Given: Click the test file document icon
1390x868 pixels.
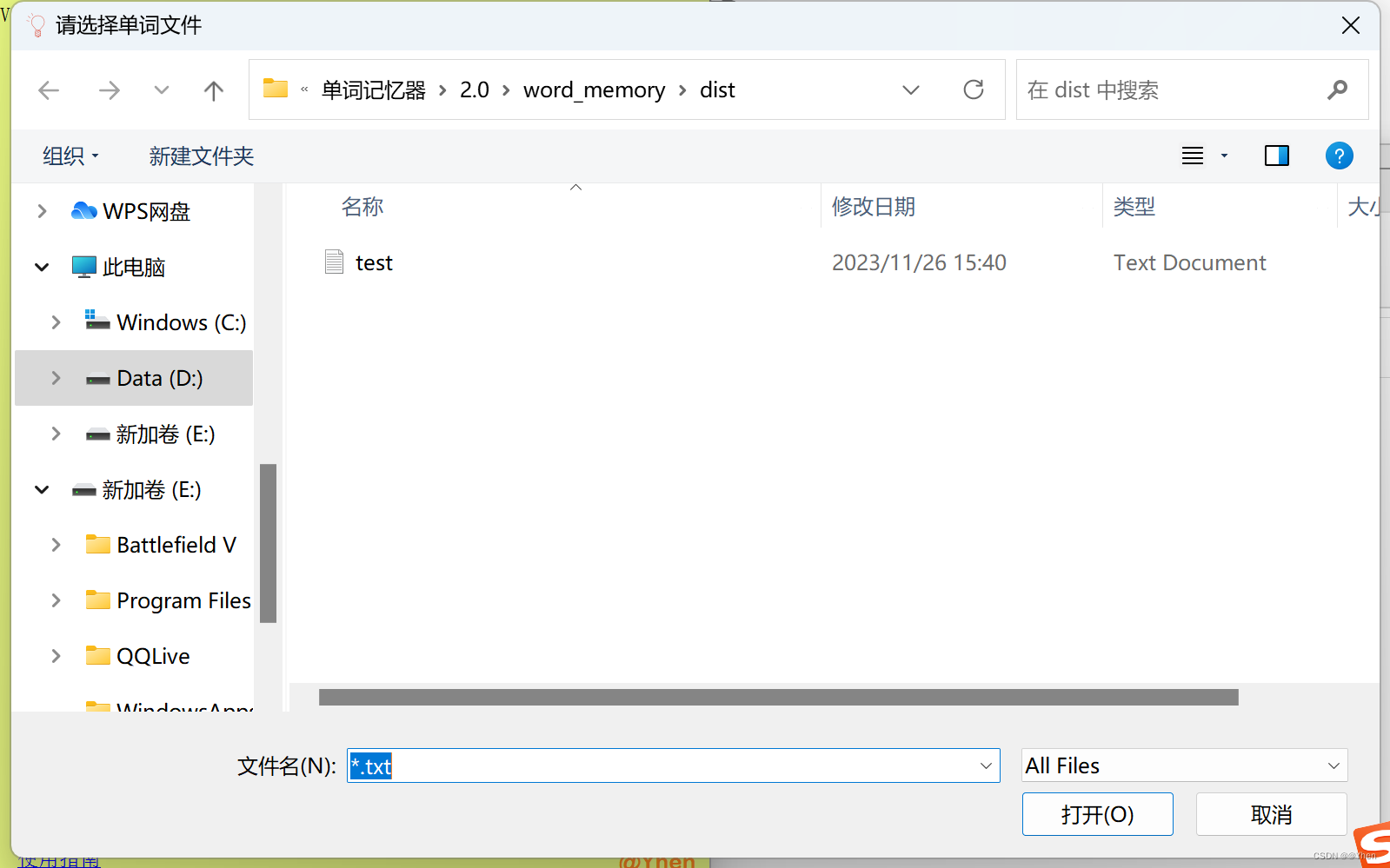Looking at the screenshot, I should click(x=334, y=262).
